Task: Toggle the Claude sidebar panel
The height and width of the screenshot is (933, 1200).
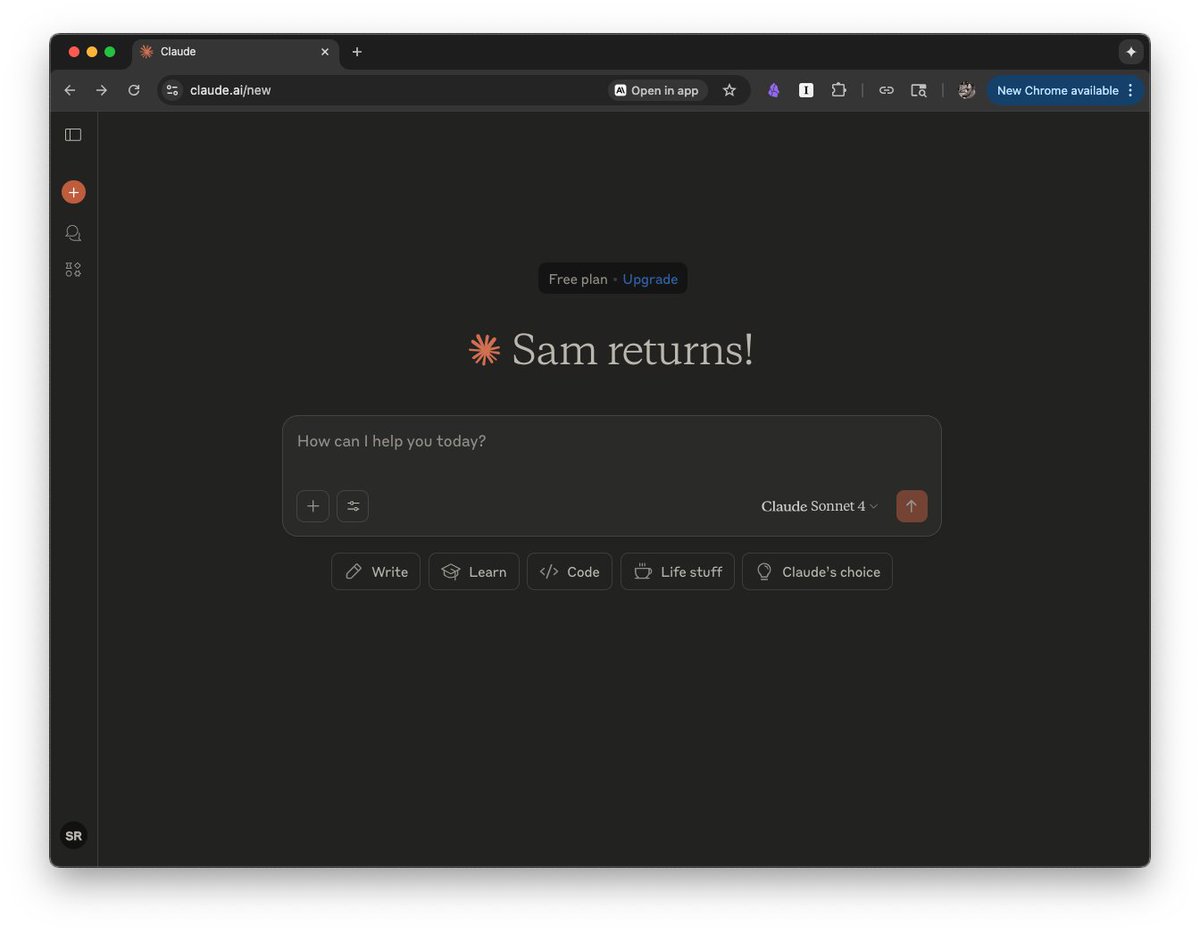Action: point(73,135)
